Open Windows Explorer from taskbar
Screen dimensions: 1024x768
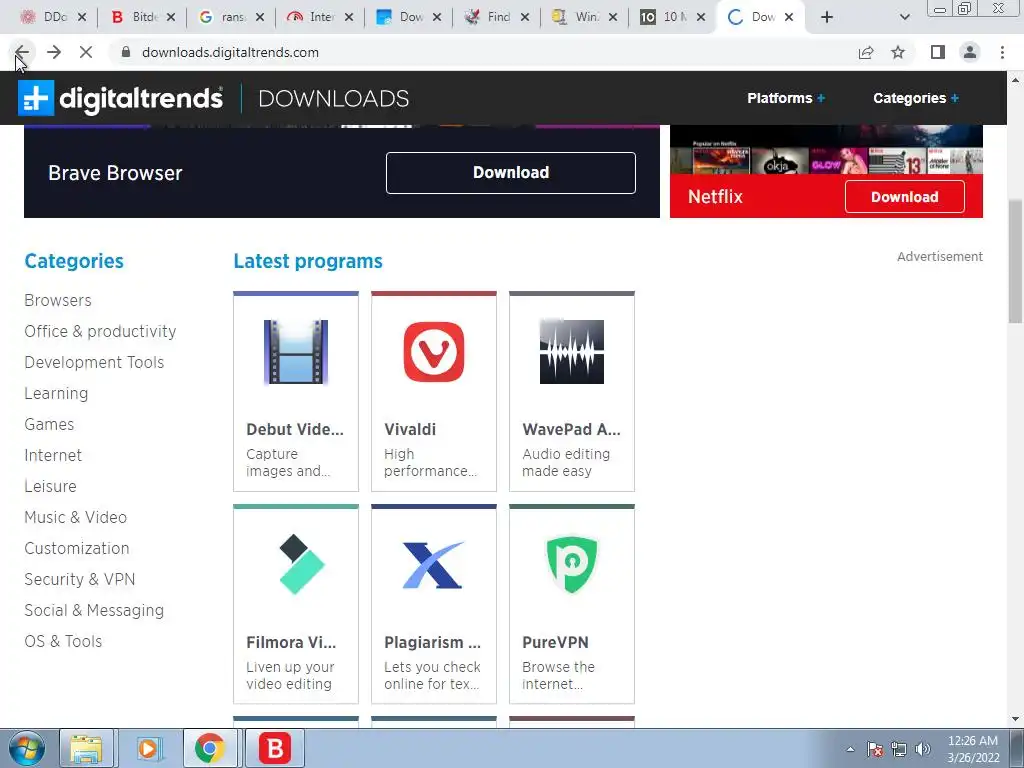coord(87,748)
